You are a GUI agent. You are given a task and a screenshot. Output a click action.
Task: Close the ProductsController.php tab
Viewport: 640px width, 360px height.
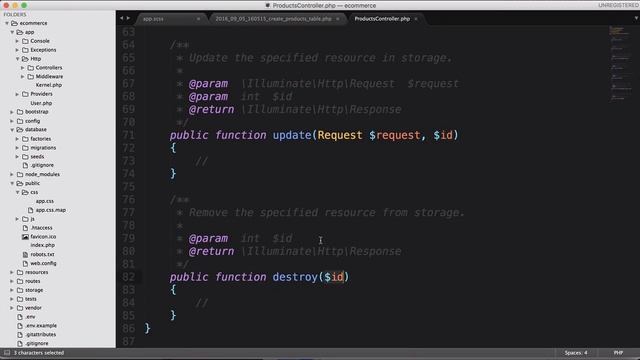click(x=416, y=19)
